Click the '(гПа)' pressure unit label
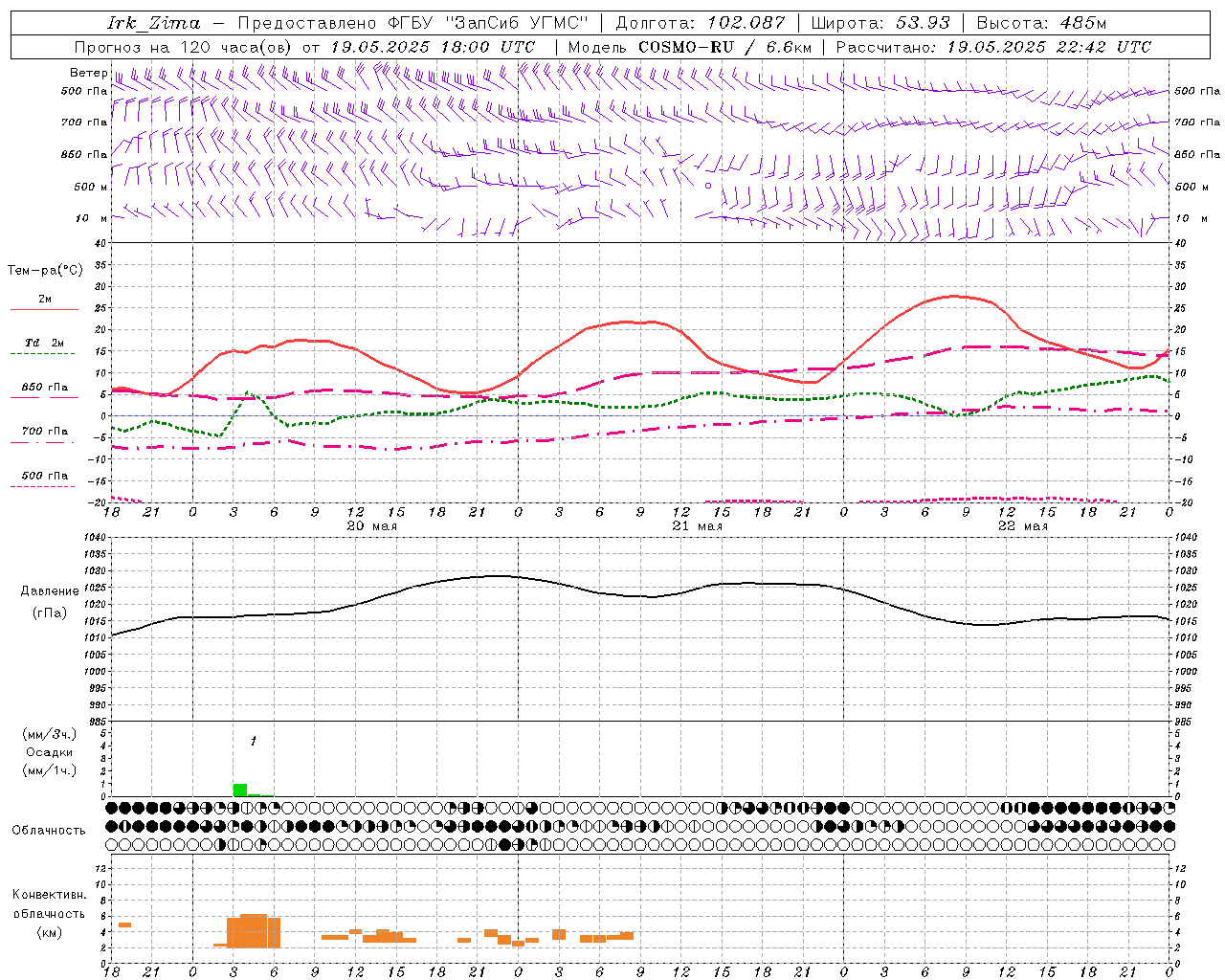1225x980 pixels. click(50, 613)
